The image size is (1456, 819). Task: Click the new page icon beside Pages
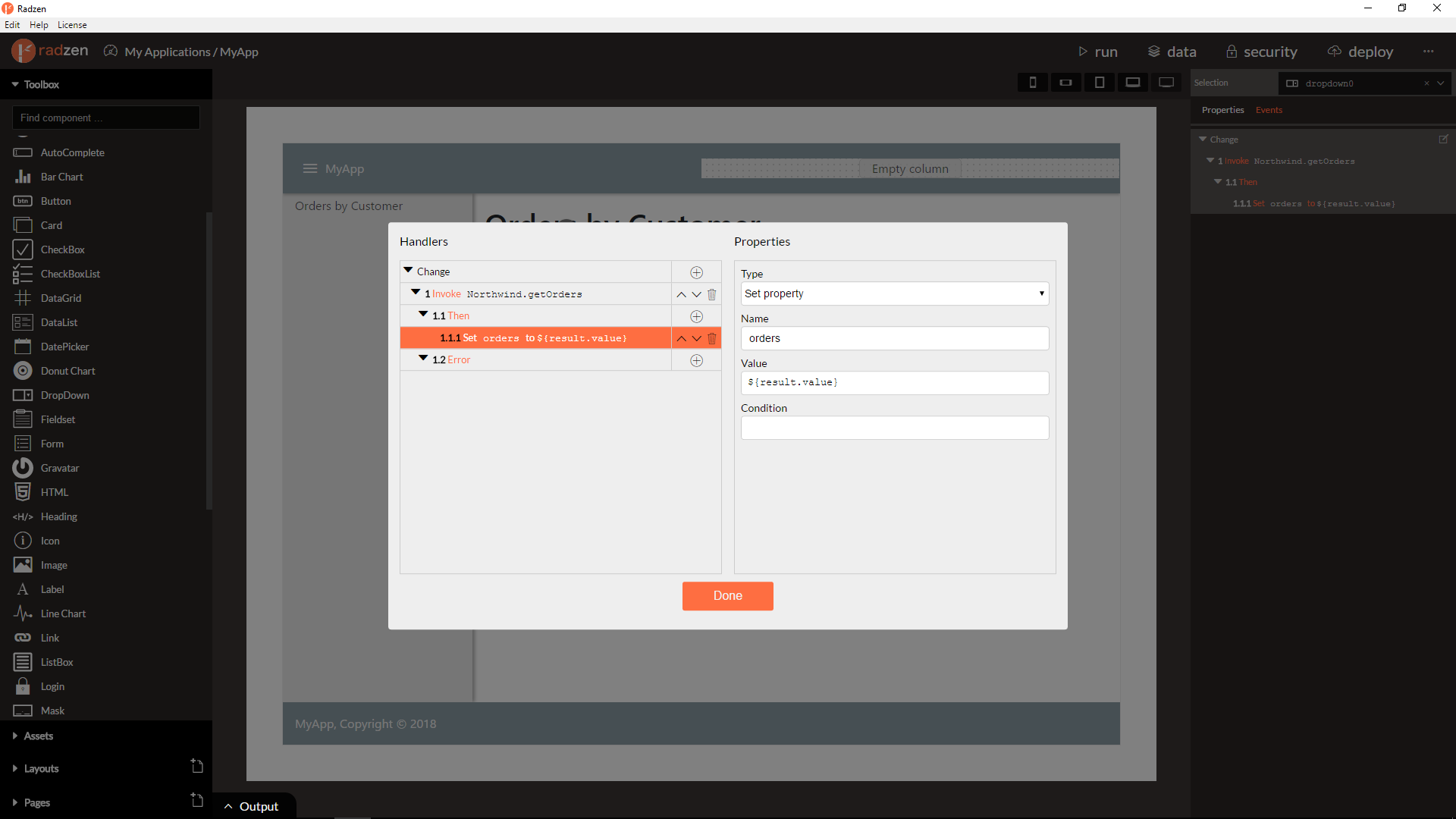click(x=197, y=800)
